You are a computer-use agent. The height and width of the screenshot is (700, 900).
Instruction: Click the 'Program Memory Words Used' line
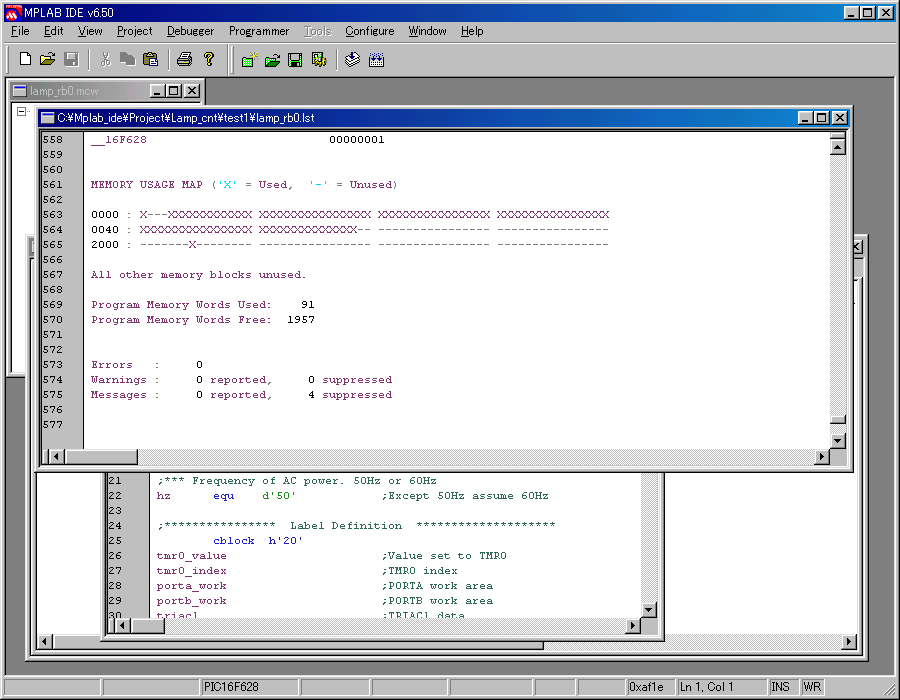tap(203, 305)
